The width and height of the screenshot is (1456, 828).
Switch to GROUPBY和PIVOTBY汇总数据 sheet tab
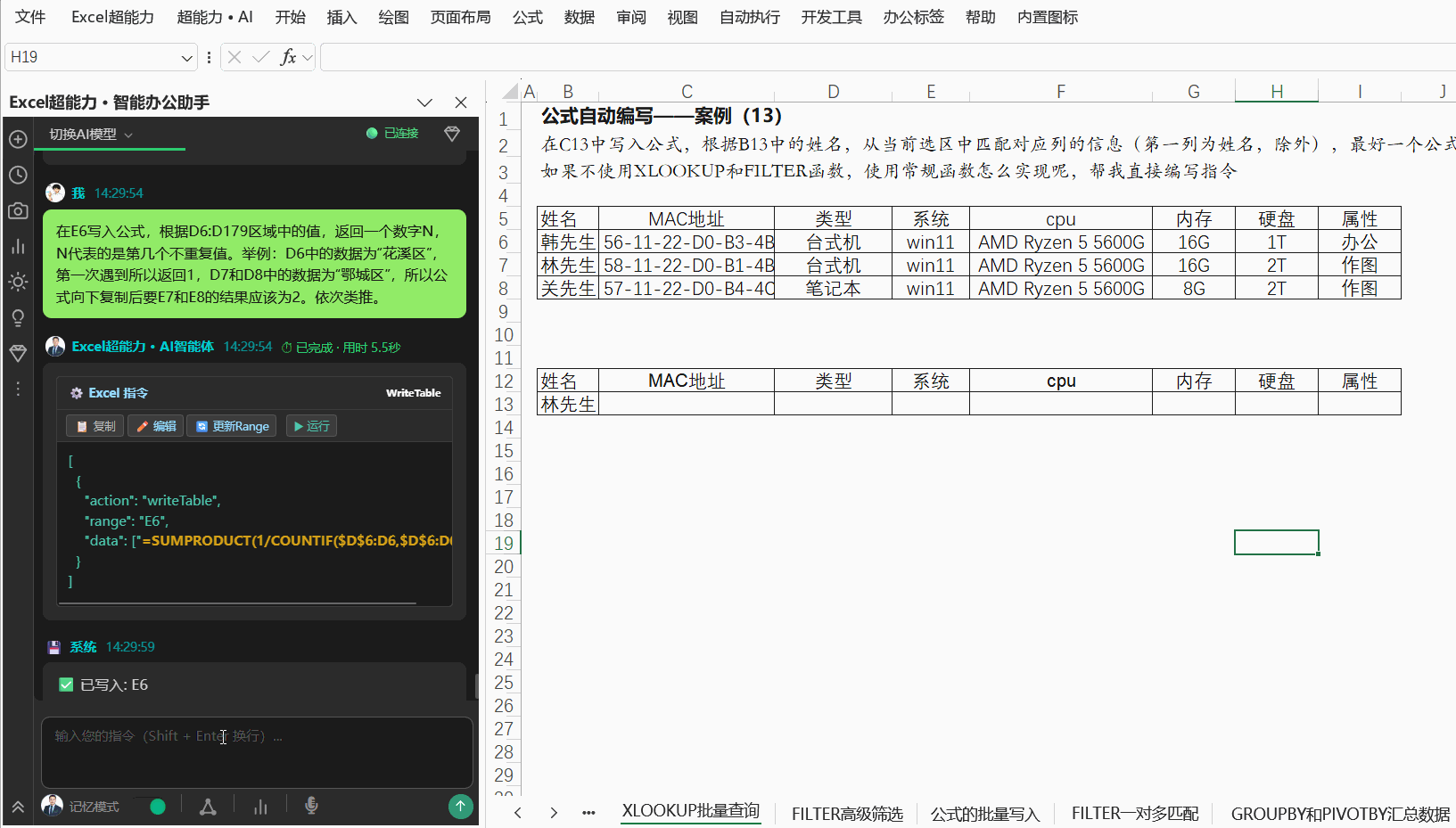tap(1340, 814)
